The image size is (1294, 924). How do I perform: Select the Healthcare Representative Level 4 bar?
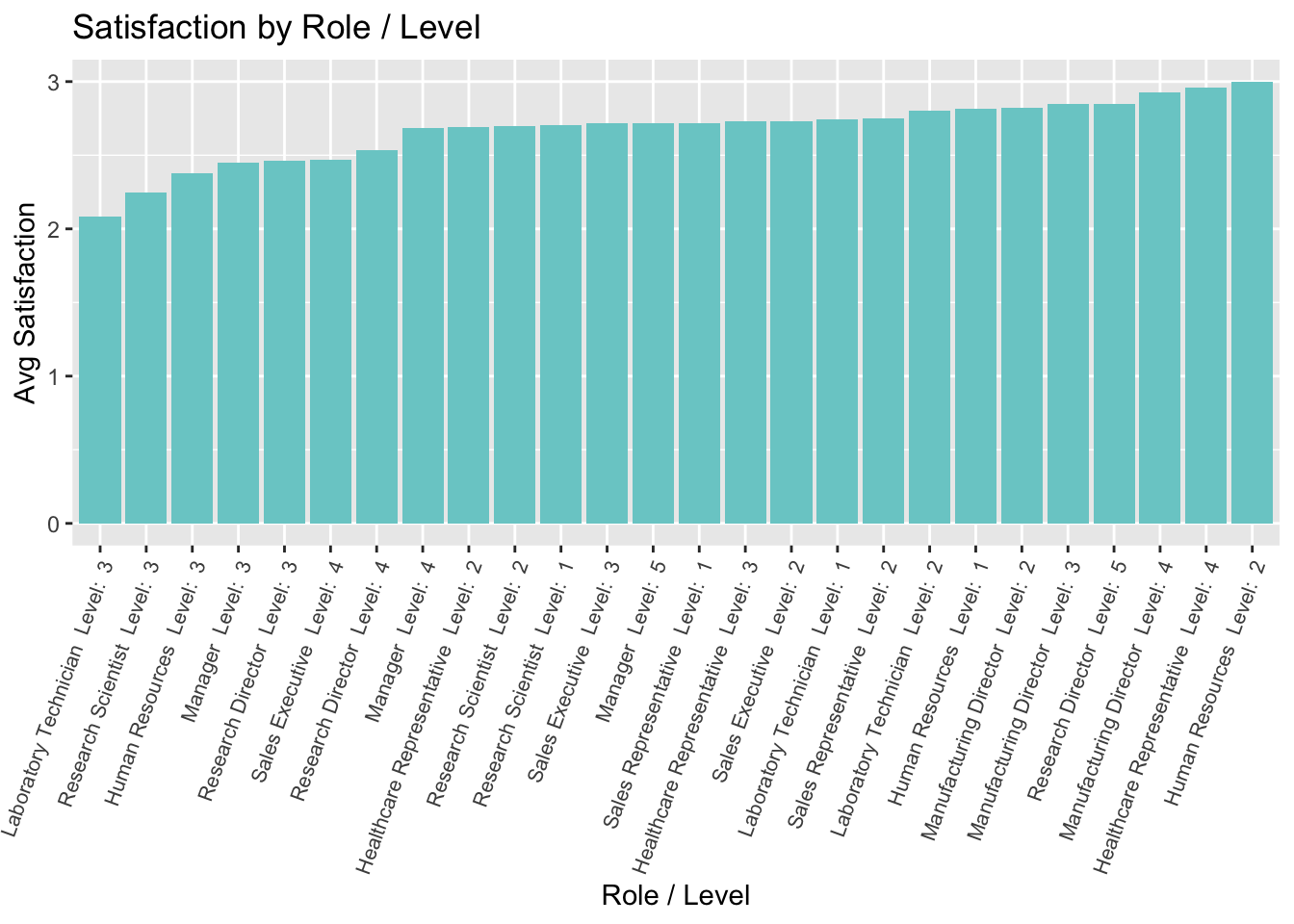(1205, 306)
